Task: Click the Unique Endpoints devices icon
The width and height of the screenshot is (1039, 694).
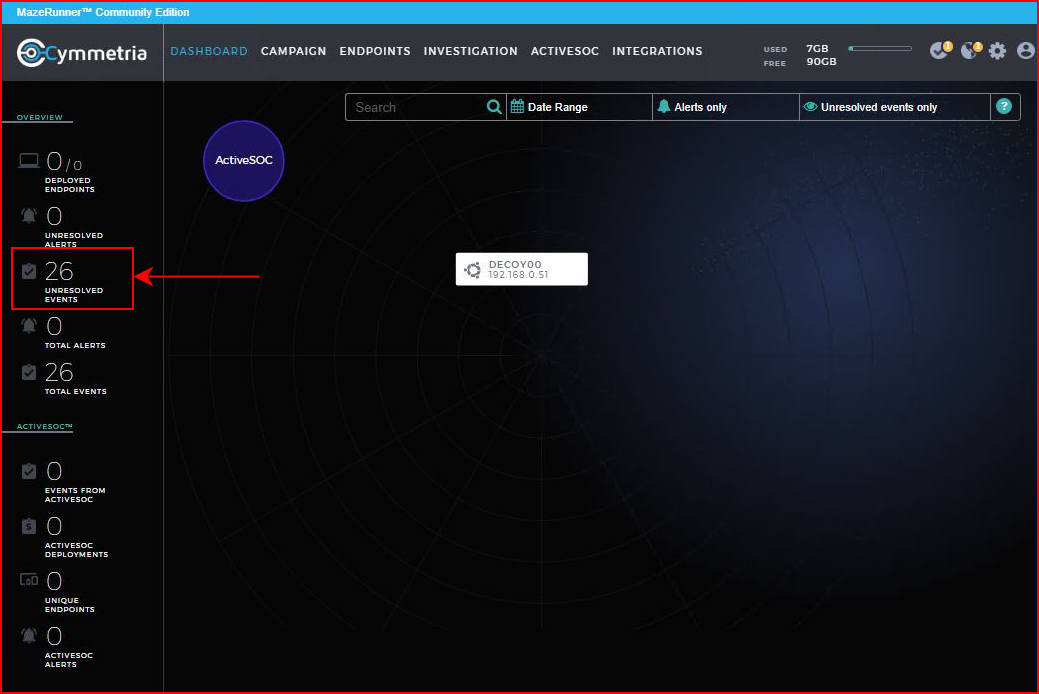Action: click(x=28, y=580)
